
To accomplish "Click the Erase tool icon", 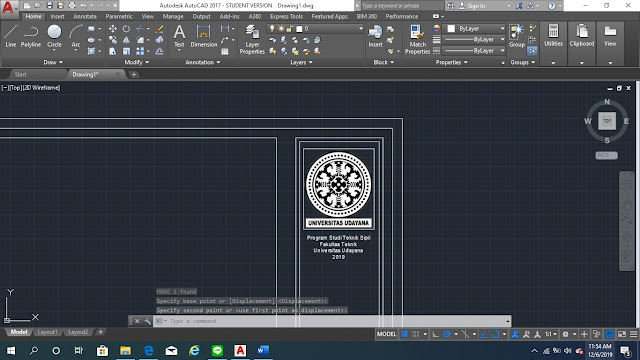I will click(x=160, y=29).
